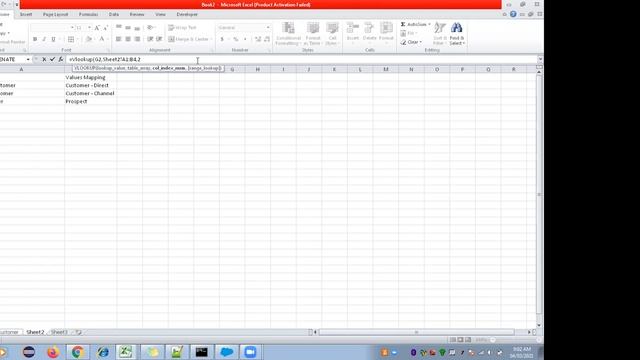Toggle Wrap Text
This screenshot has height=360, width=640.
[x=182, y=28]
